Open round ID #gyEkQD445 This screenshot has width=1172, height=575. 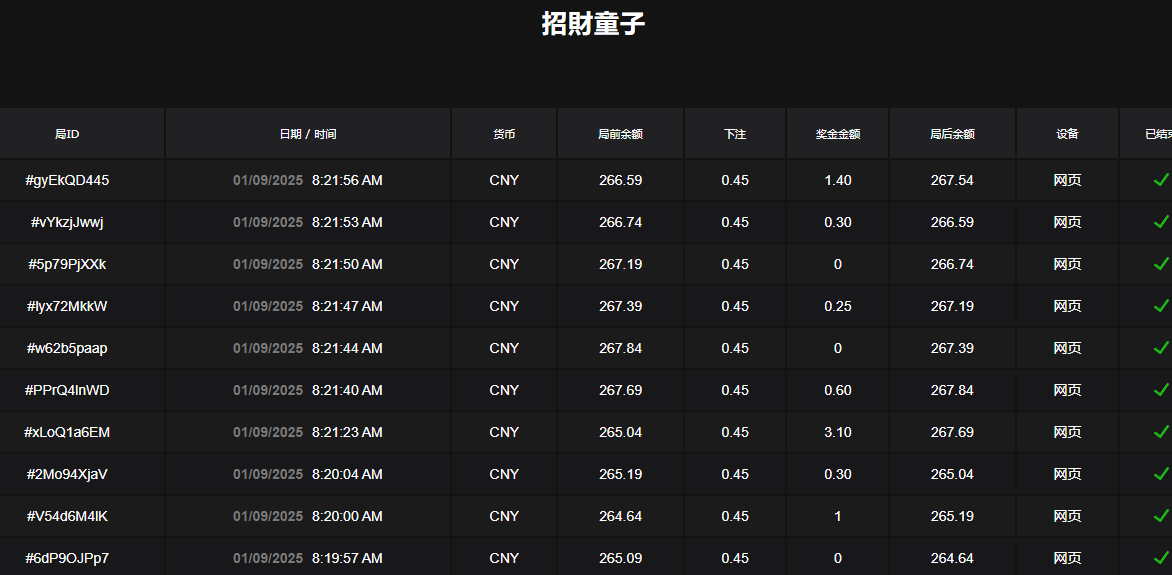(x=67, y=181)
